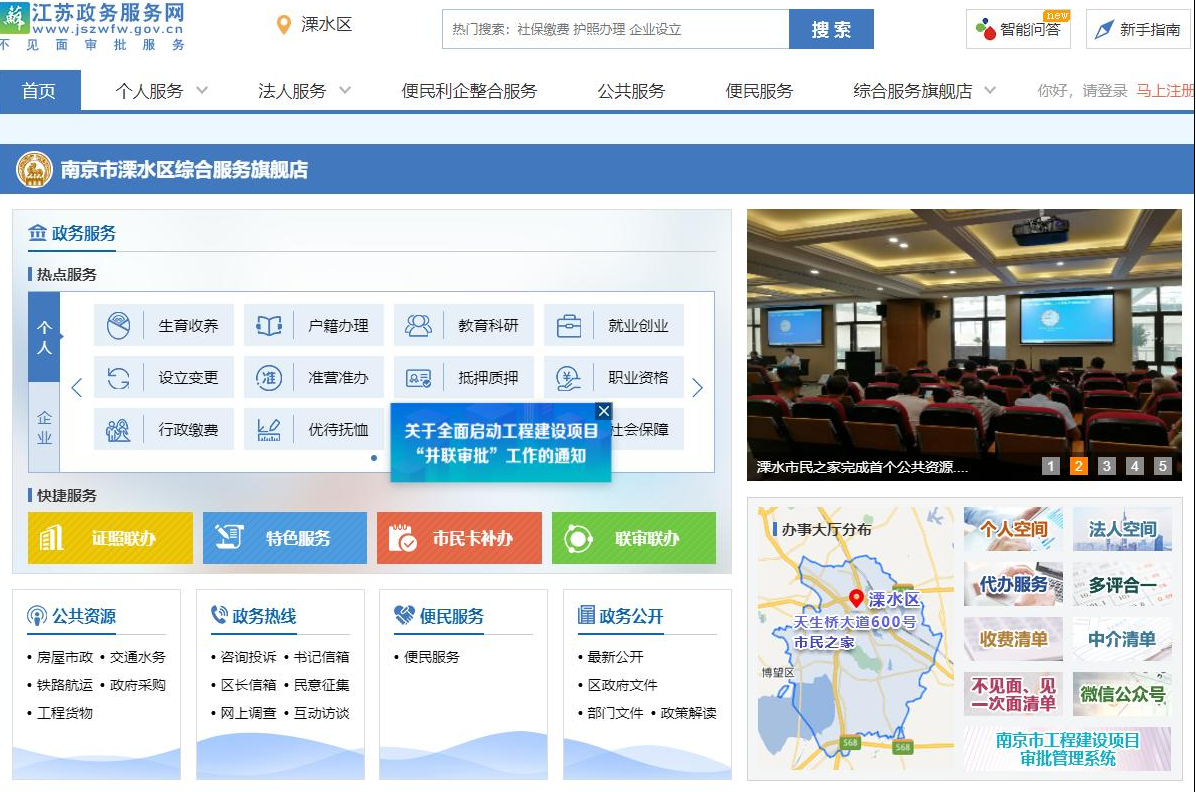Close the 并联审批 notice popup
Image resolution: width=1196 pixels, height=792 pixels.
[603, 411]
